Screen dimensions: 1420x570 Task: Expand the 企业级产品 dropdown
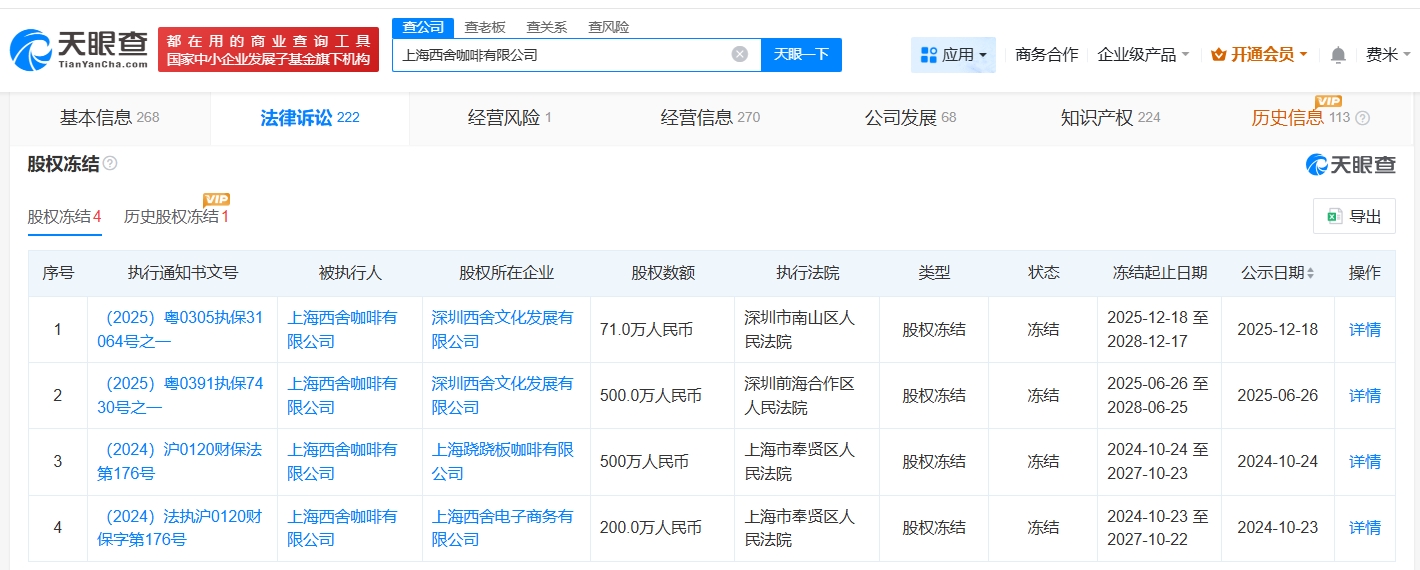[1143, 55]
